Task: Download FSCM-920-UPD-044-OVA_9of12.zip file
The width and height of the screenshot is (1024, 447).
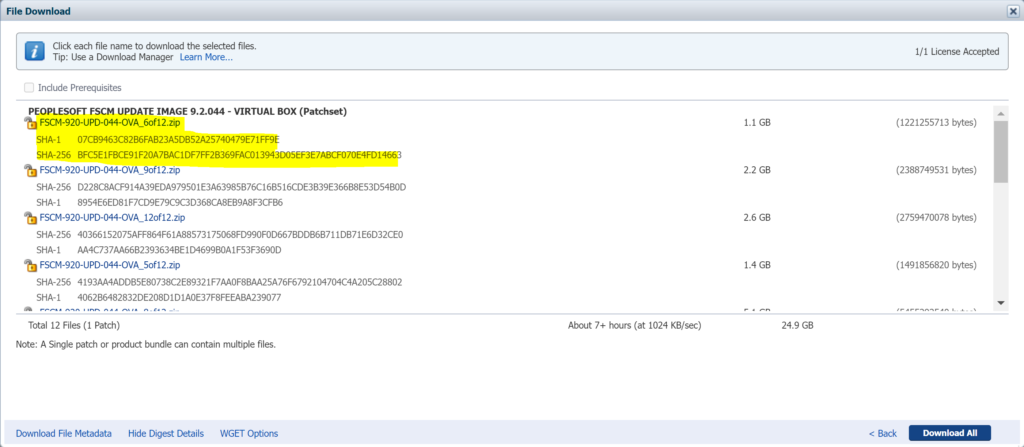Action: pyautogui.click(x=110, y=170)
